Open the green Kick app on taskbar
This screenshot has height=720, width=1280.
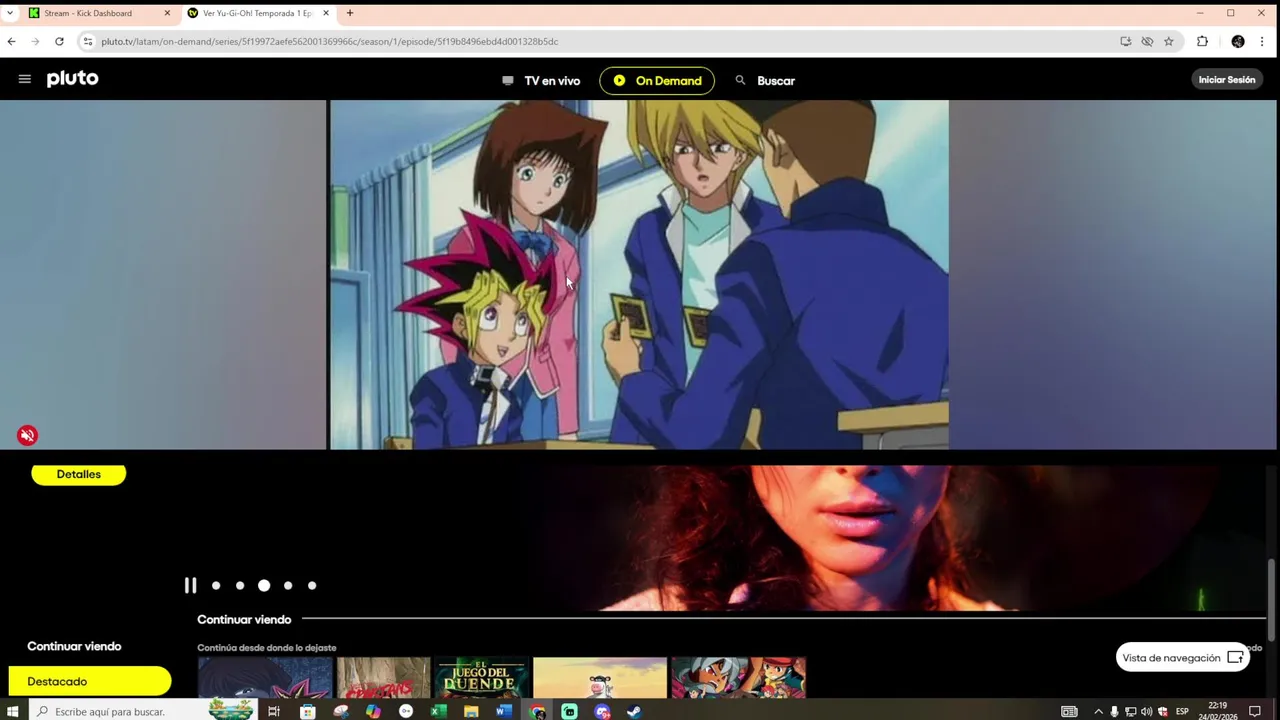[x=569, y=711]
